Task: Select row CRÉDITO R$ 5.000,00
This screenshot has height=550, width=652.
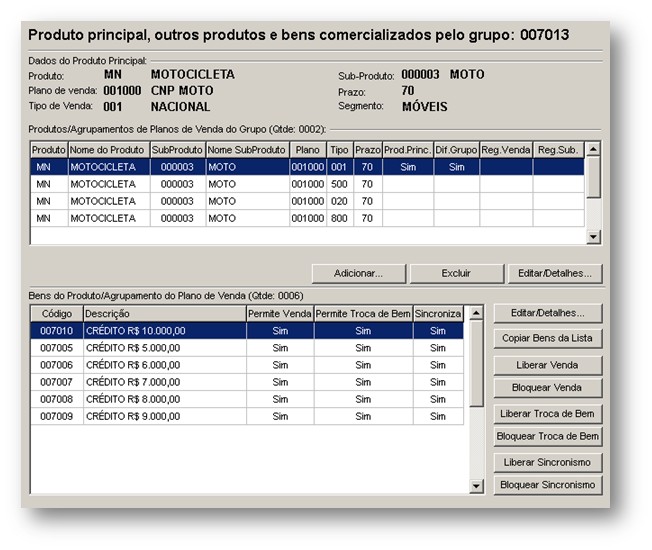Action: tap(247, 348)
